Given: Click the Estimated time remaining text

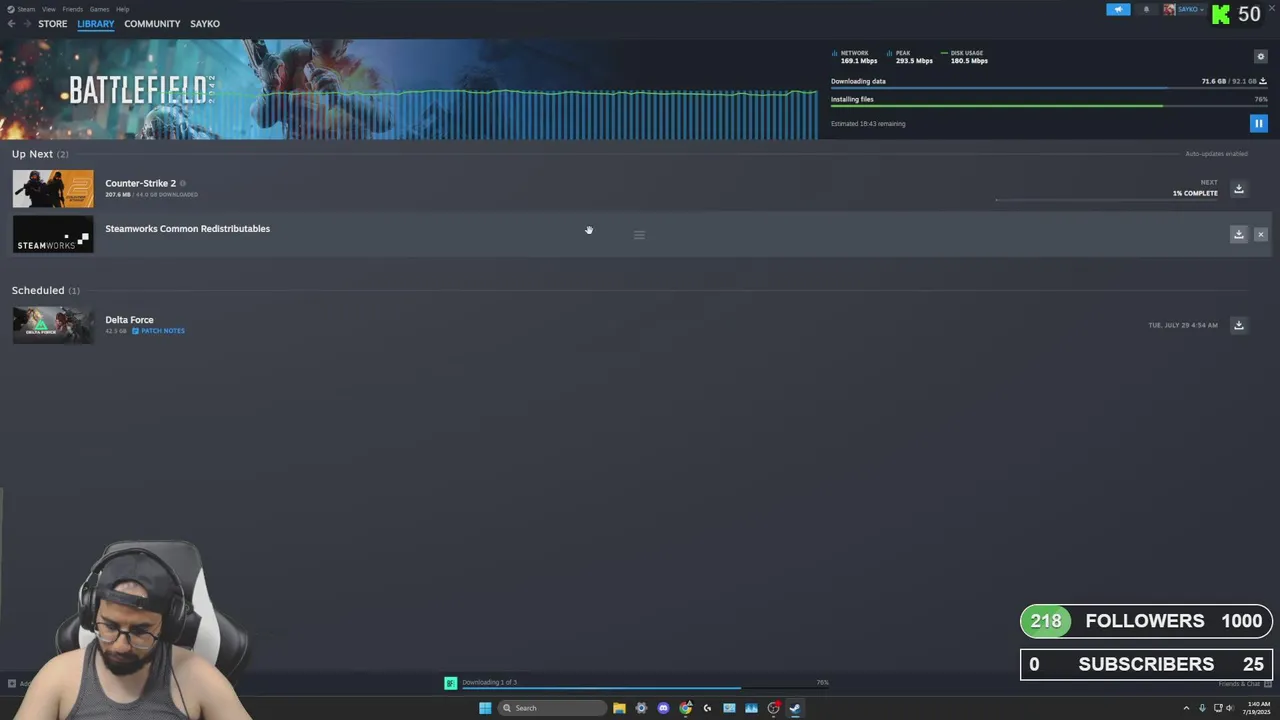Looking at the screenshot, I should coord(868,124).
